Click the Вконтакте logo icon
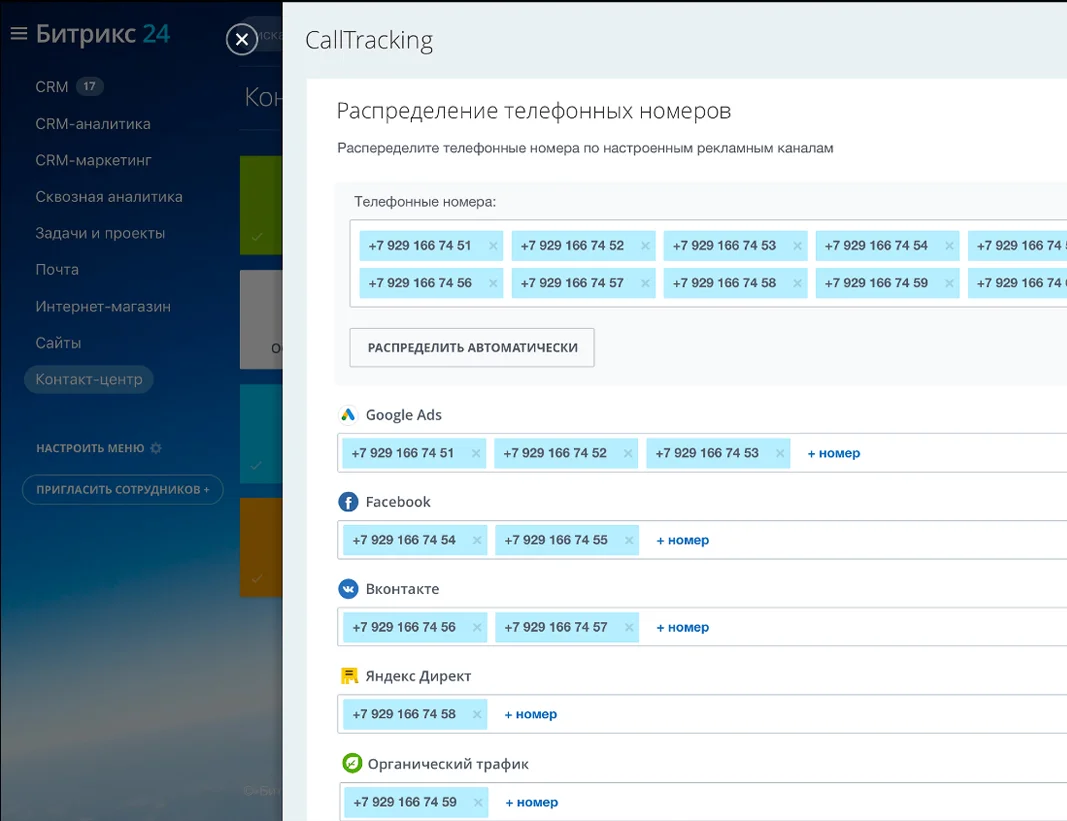The width and height of the screenshot is (1067, 821). [348, 589]
